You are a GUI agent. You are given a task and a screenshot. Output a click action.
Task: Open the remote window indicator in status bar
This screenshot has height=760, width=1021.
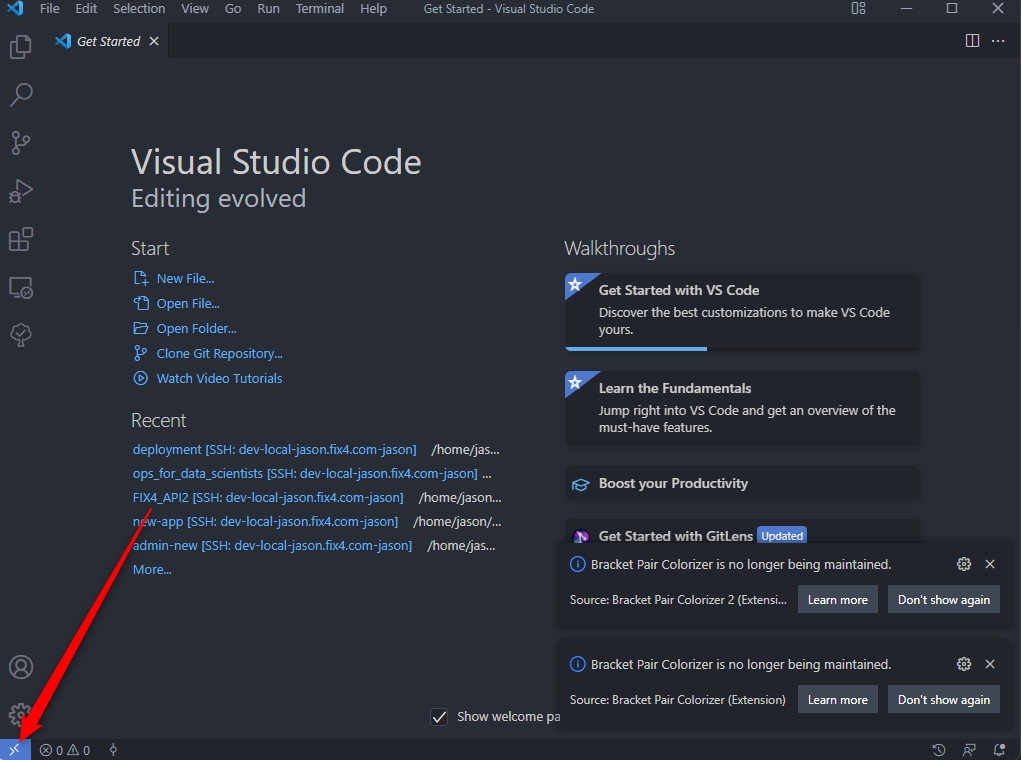click(14, 750)
